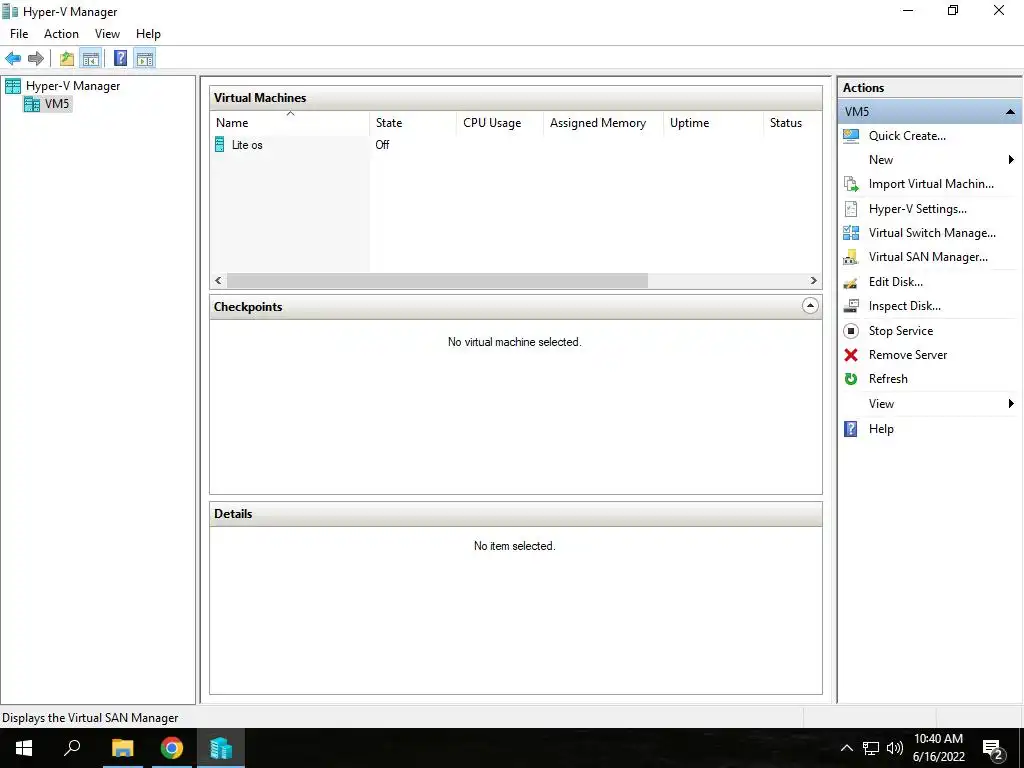This screenshot has height=768, width=1024.
Task: Click the volume speaker tray icon
Action: coord(895,748)
